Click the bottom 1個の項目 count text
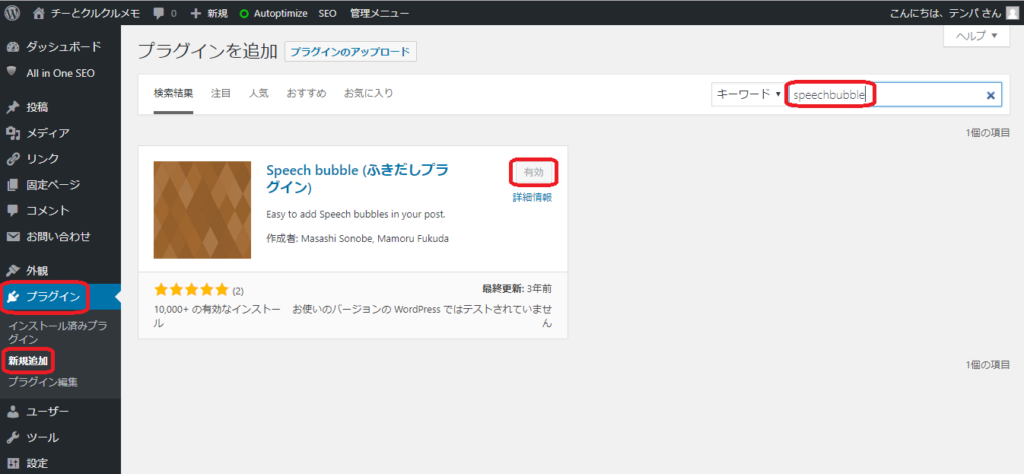This screenshot has width=1024, height=474. click(987, 364)
